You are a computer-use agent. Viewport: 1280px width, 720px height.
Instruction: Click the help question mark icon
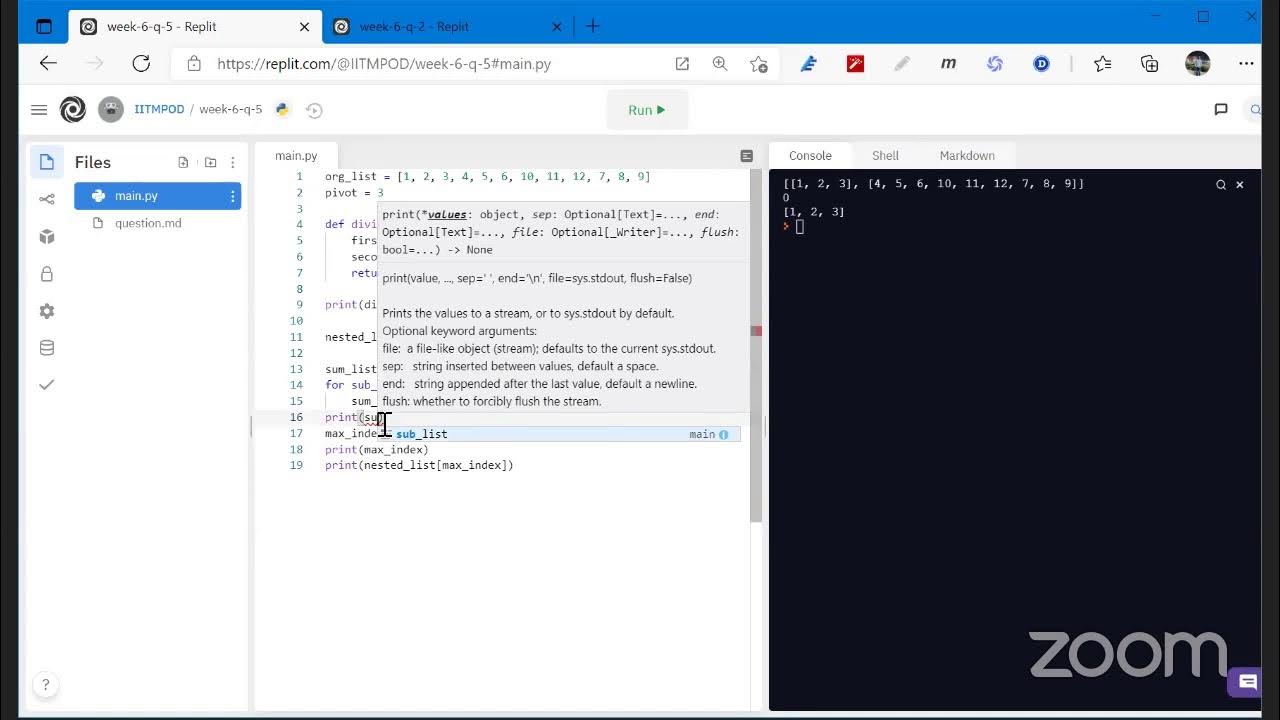[x=44, y=685]
